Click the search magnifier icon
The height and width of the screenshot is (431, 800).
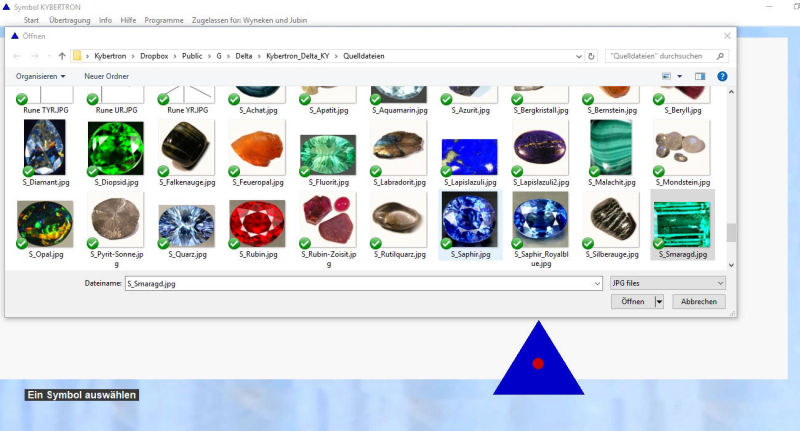tap(721, 56)
